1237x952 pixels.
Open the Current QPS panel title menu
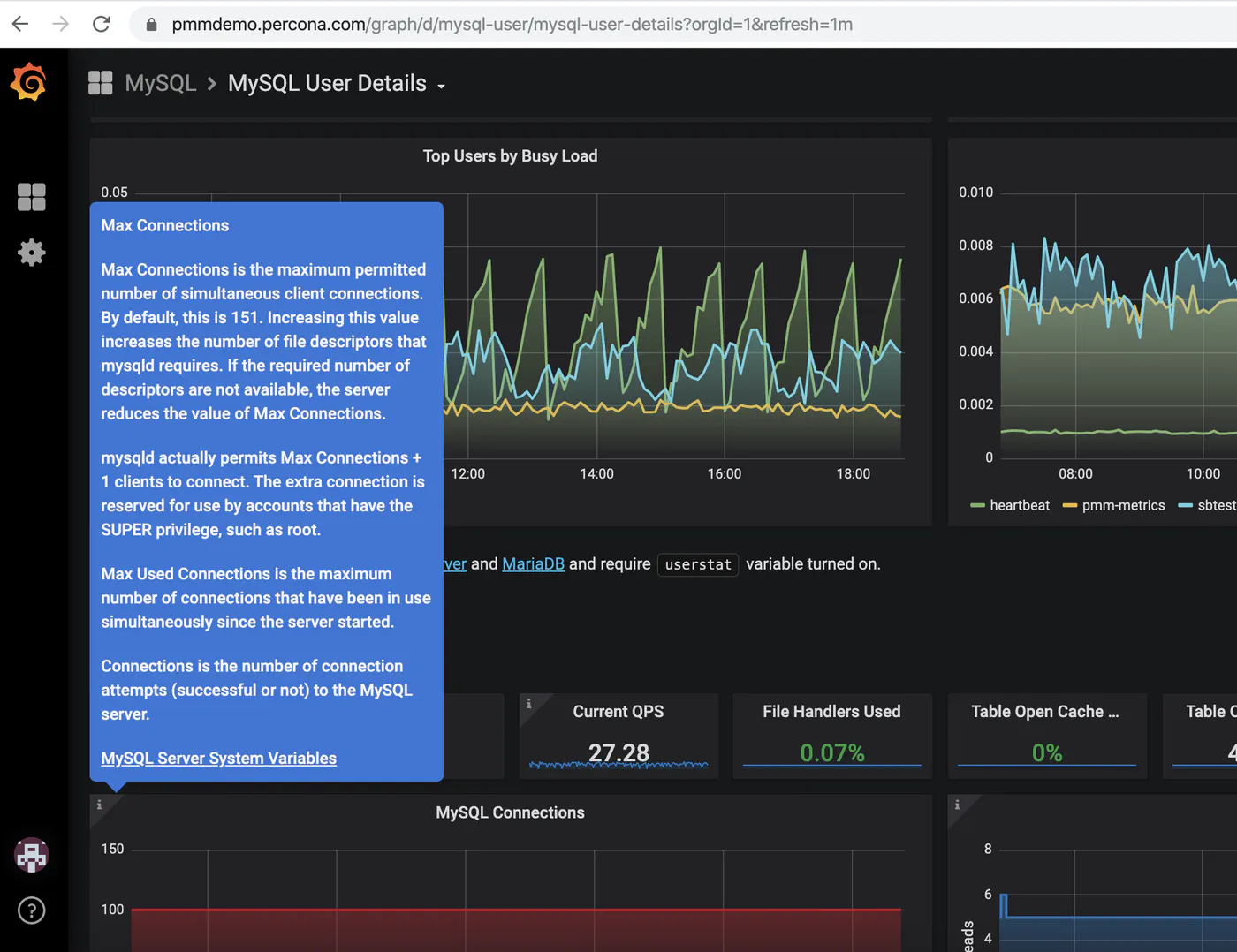pyautogui.click(x=618, y=712)
